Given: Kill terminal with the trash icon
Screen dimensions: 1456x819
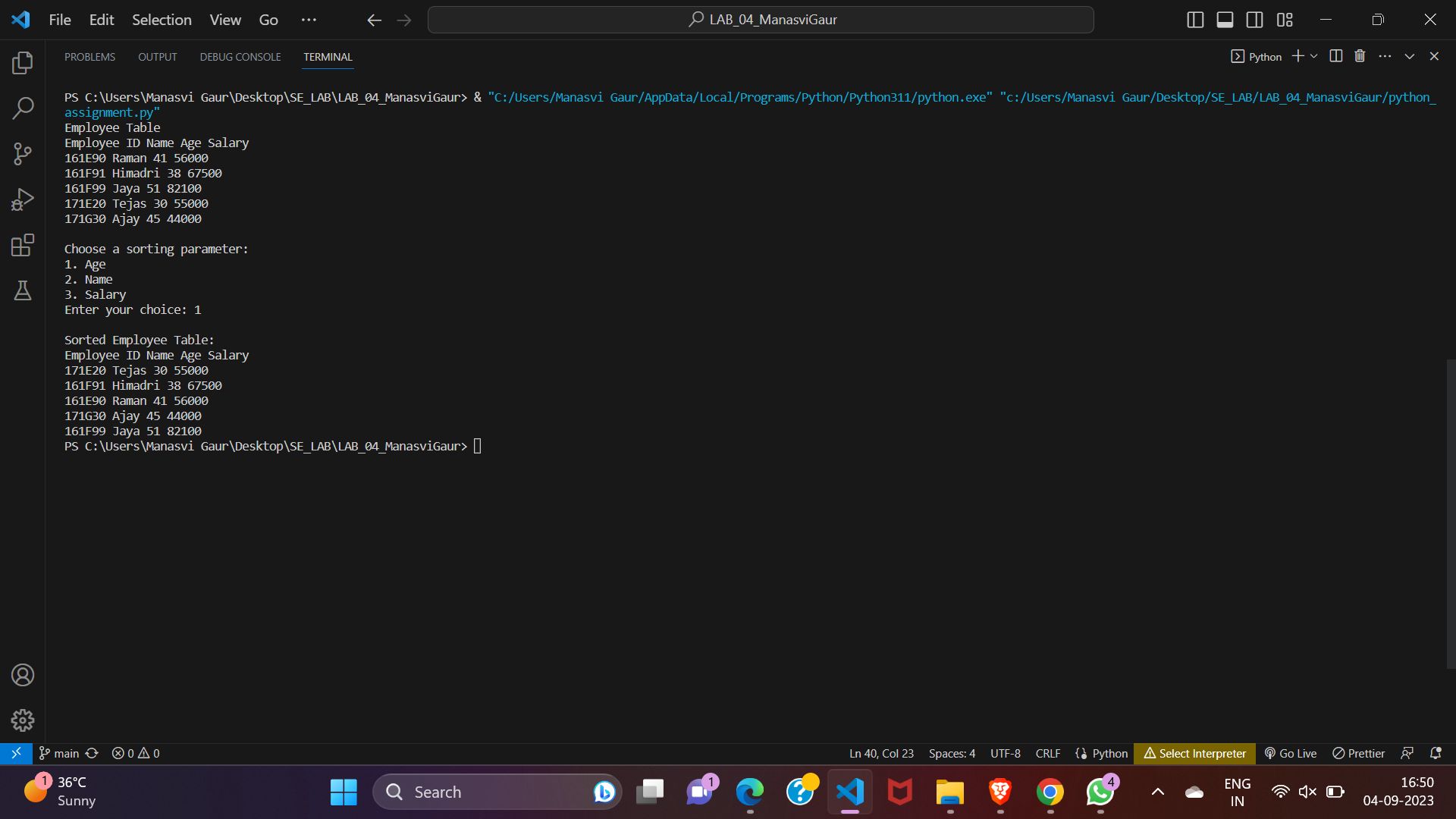Looking at the screenshot, I should click(1360, 56).
